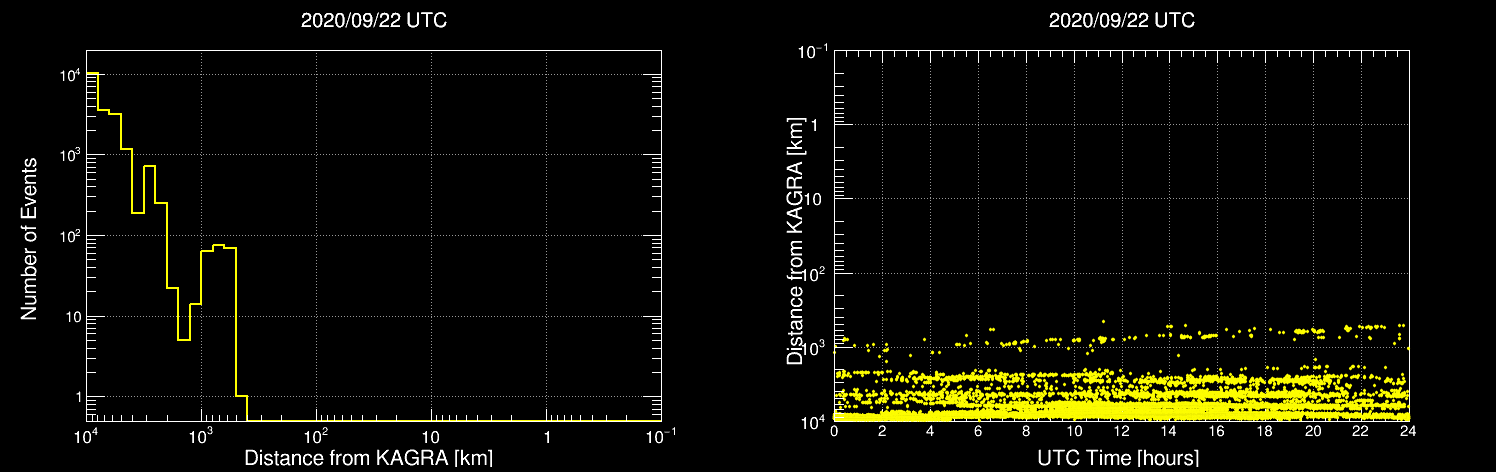Select the 10^-1 tick on histogram's distance x-axis
Image resolution: width=1496 pixels, height=472 pixels.
click(x=661, y=436)
